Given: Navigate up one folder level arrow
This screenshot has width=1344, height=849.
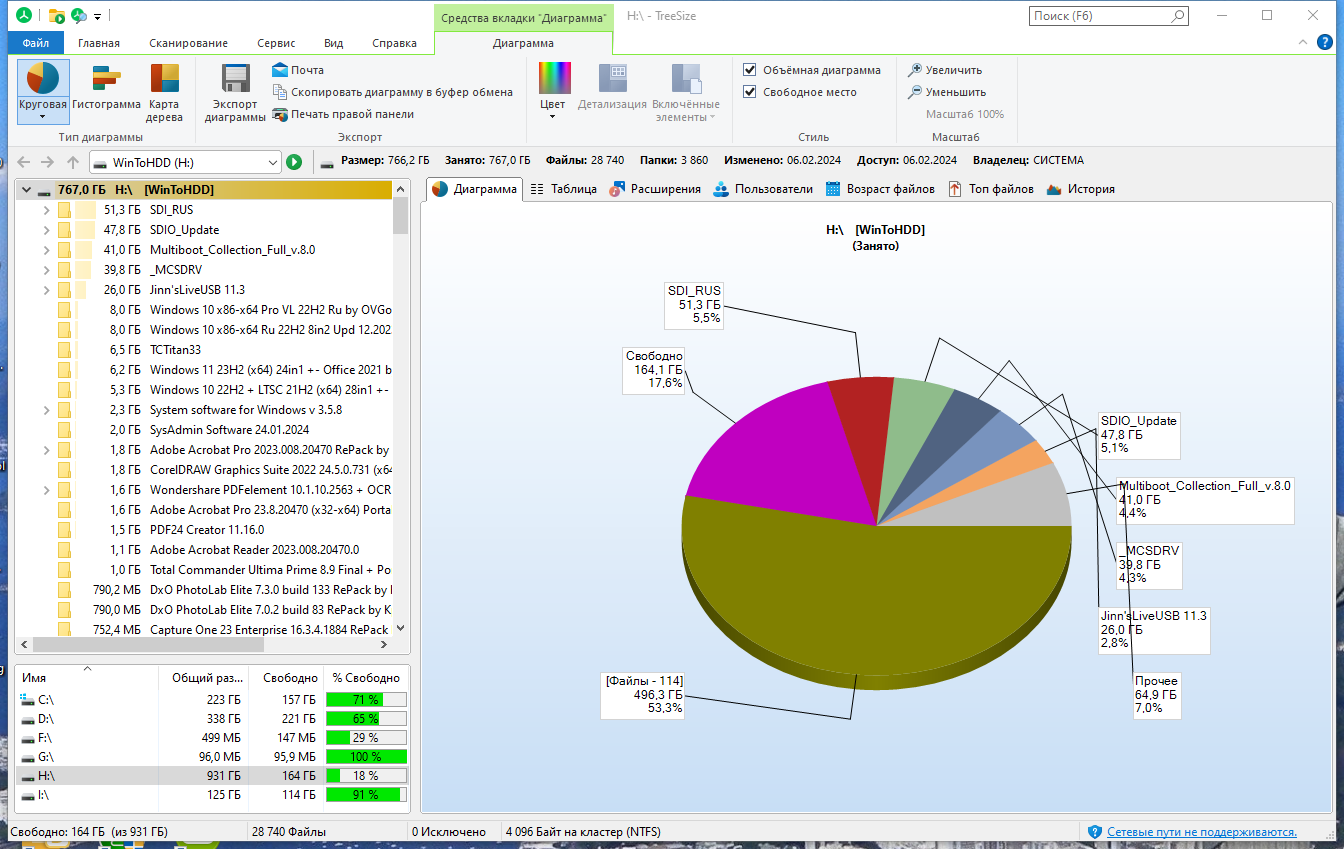Looking at the screenshot, I should (72, 162).
